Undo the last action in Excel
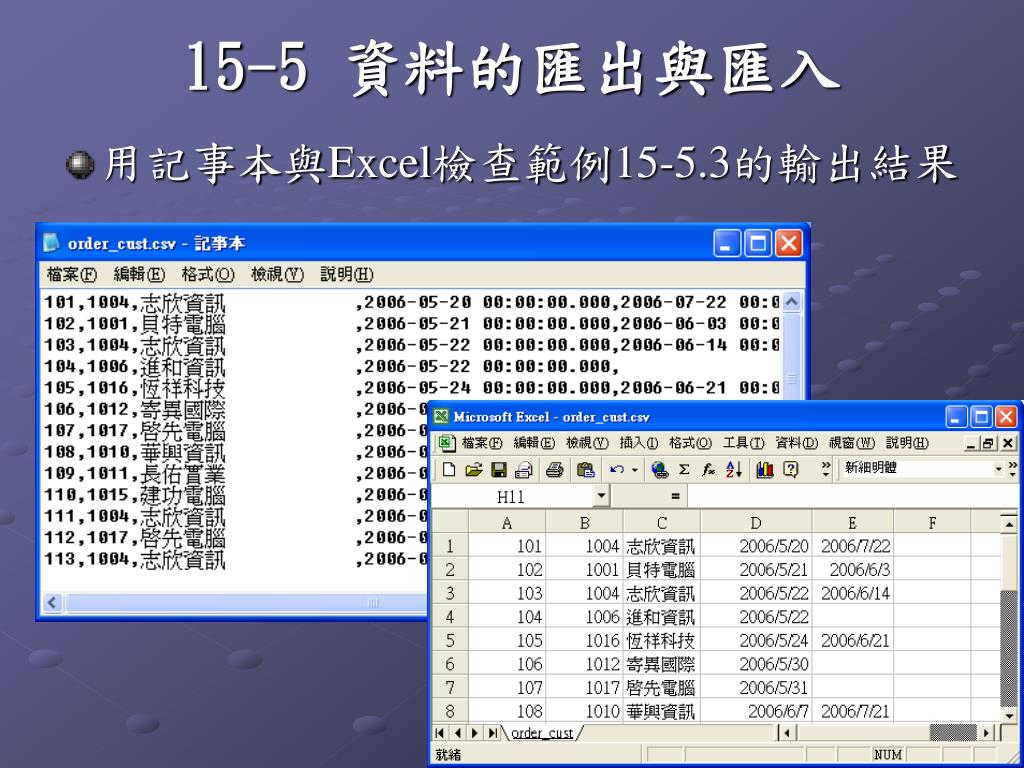This screenshot has width=1024, height=768. point(616,469)
